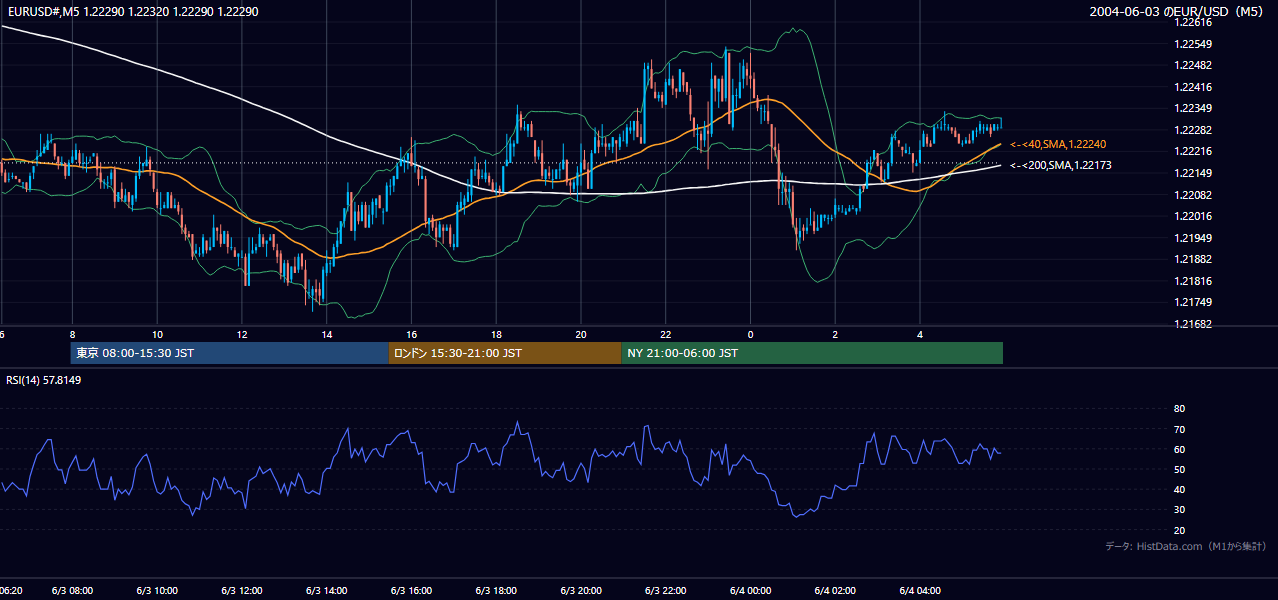The width and height of the screenshot is (1278, 600).
Task: Click price axis value 1.22149
Action: (1193, 173)
